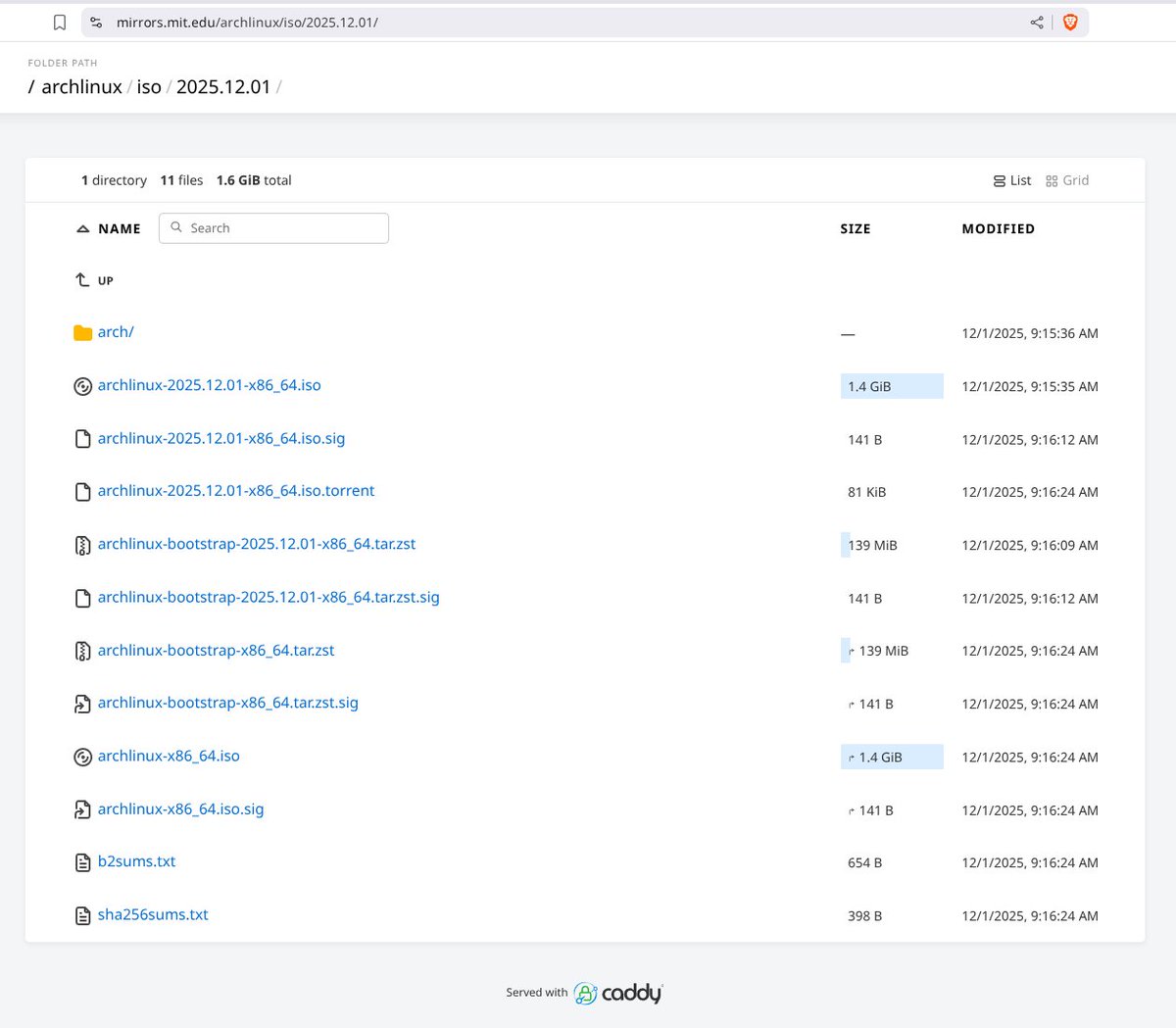Open archlinux-bootstrap-x86_64.tar.zst.sig
This screenshot has height=1028, width=1176.
pos(228,703)
